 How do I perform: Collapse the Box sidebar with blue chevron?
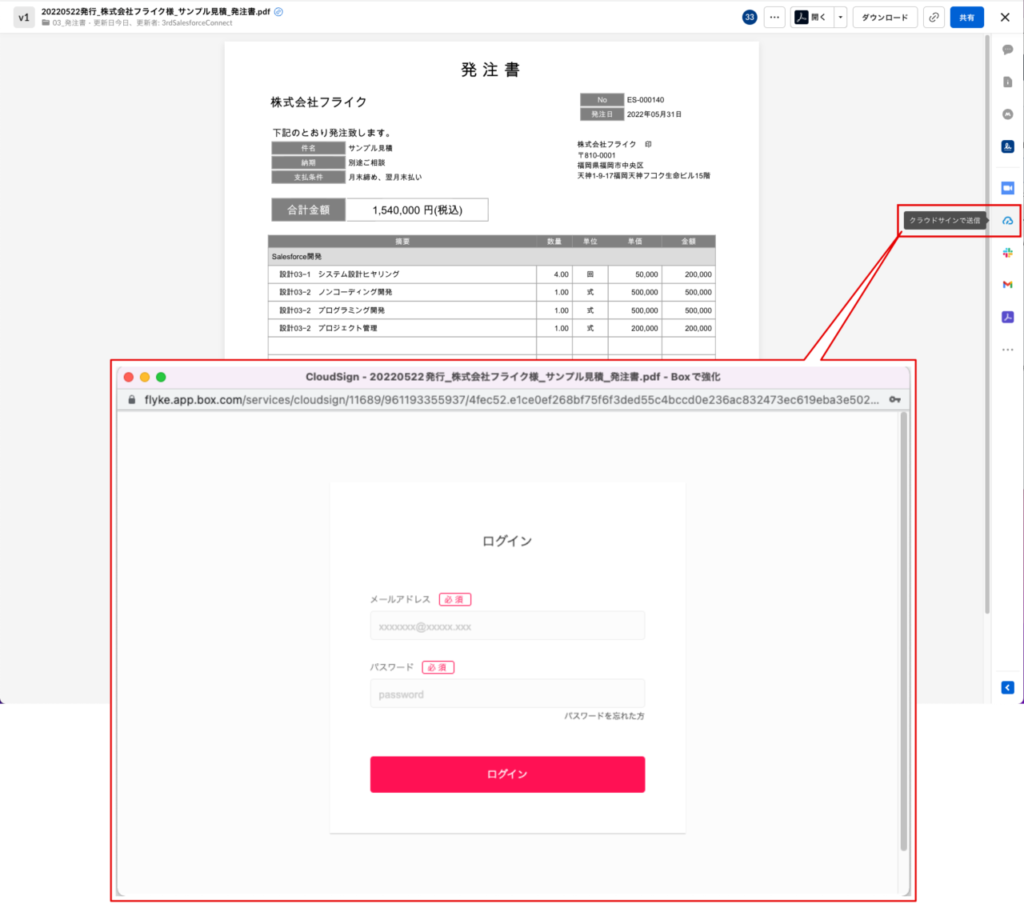click(x=1008, y=687)
